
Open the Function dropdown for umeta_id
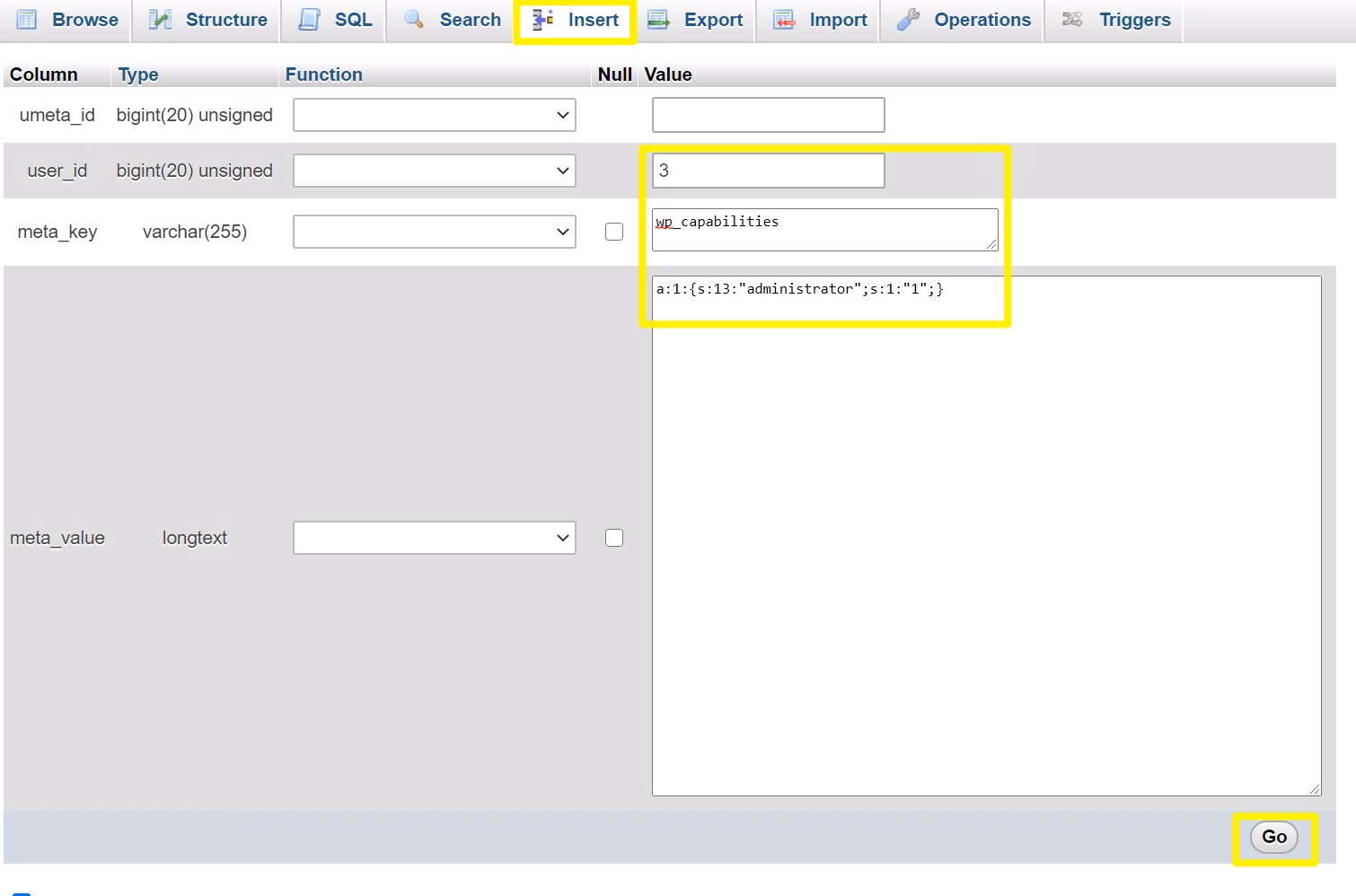434,115
